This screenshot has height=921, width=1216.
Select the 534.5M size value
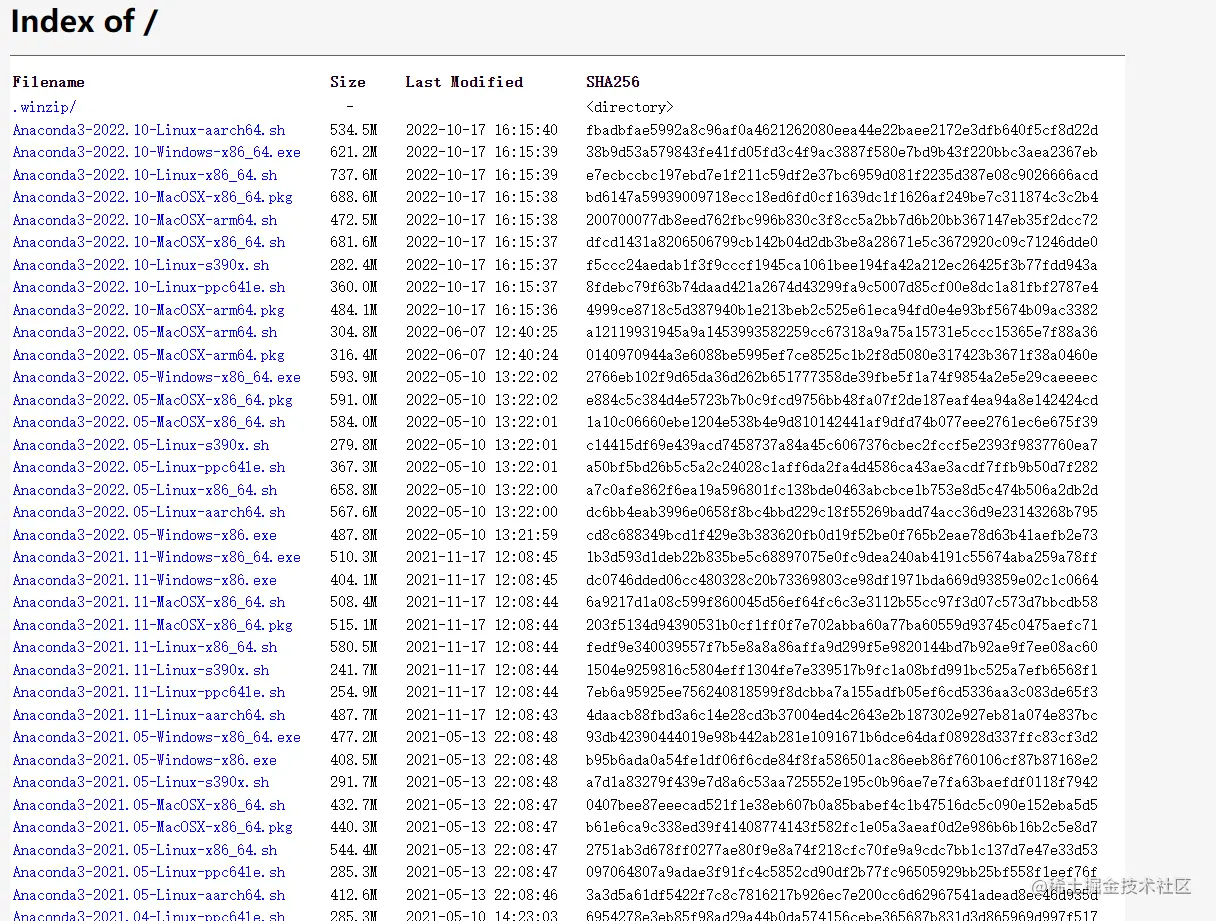coord(354,130)
